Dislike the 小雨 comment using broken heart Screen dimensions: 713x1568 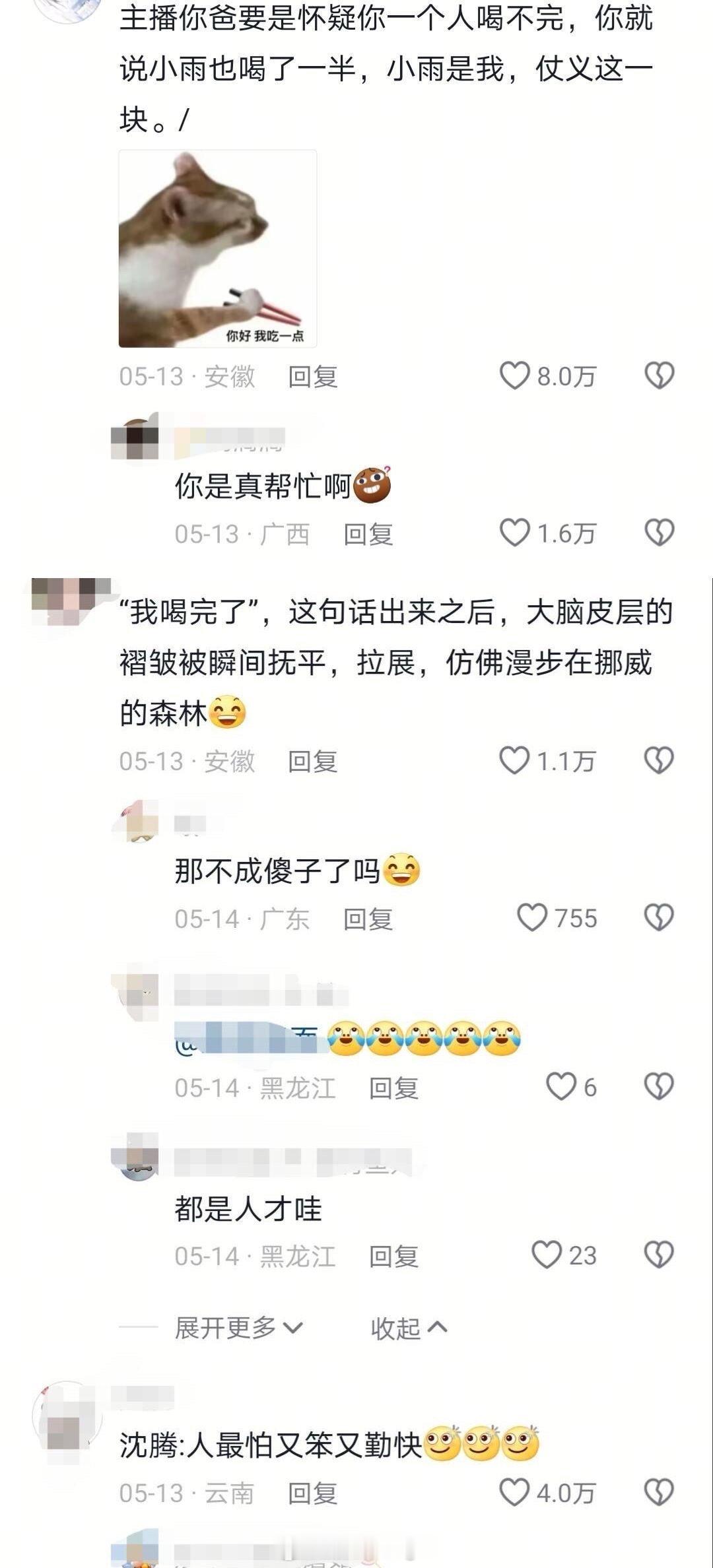point(659,376)
